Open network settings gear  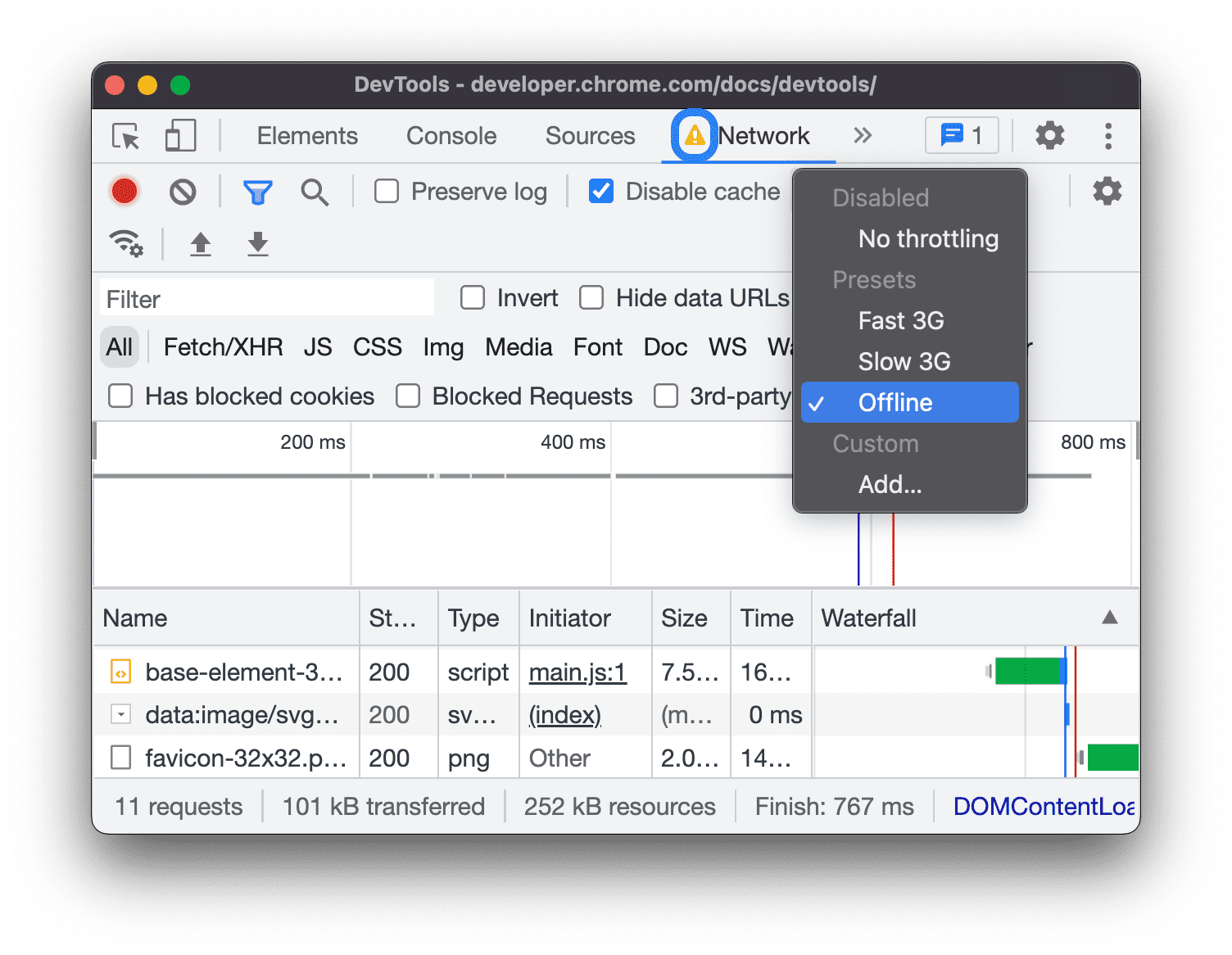pos(1107,191)
